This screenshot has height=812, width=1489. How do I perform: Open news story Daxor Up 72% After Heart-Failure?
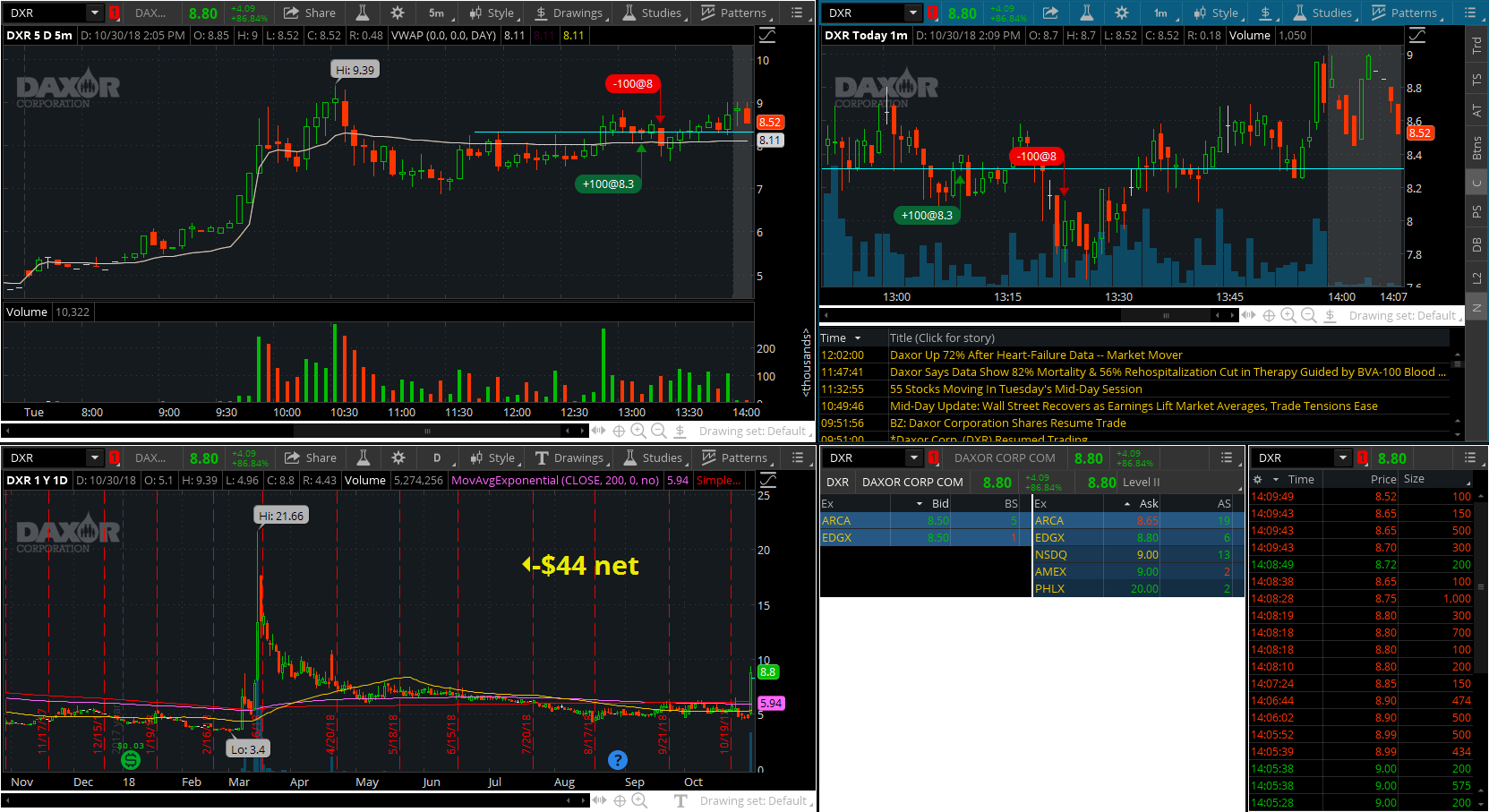tap(1036, 355)
